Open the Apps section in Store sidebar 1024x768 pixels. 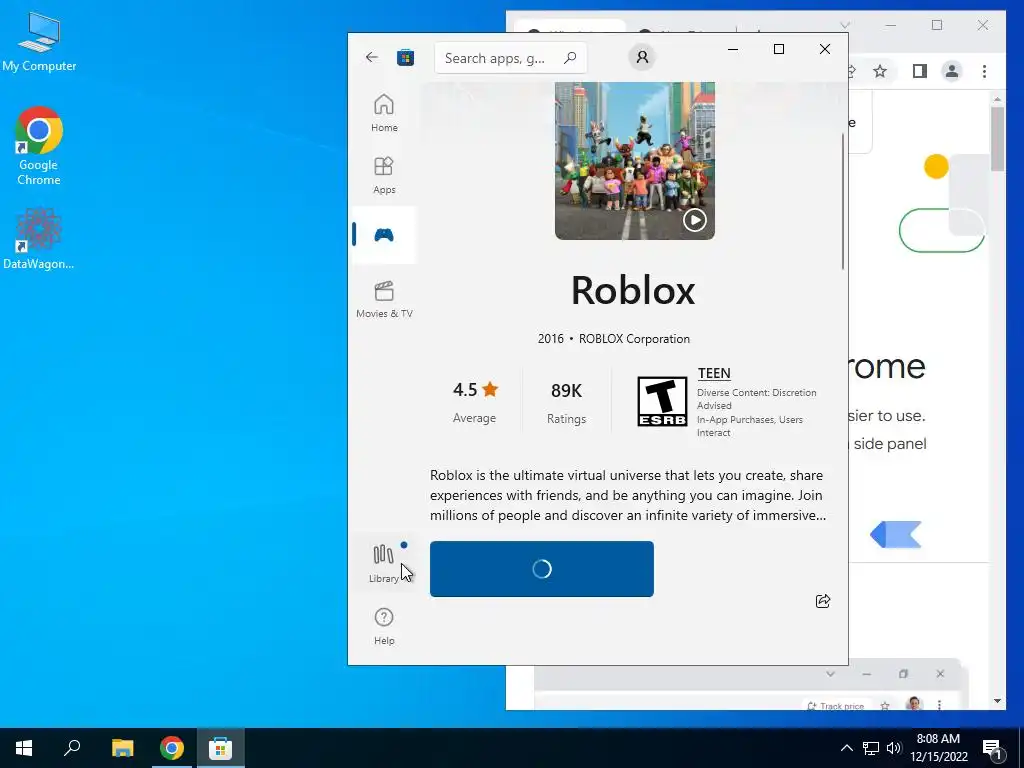[384, 175]
